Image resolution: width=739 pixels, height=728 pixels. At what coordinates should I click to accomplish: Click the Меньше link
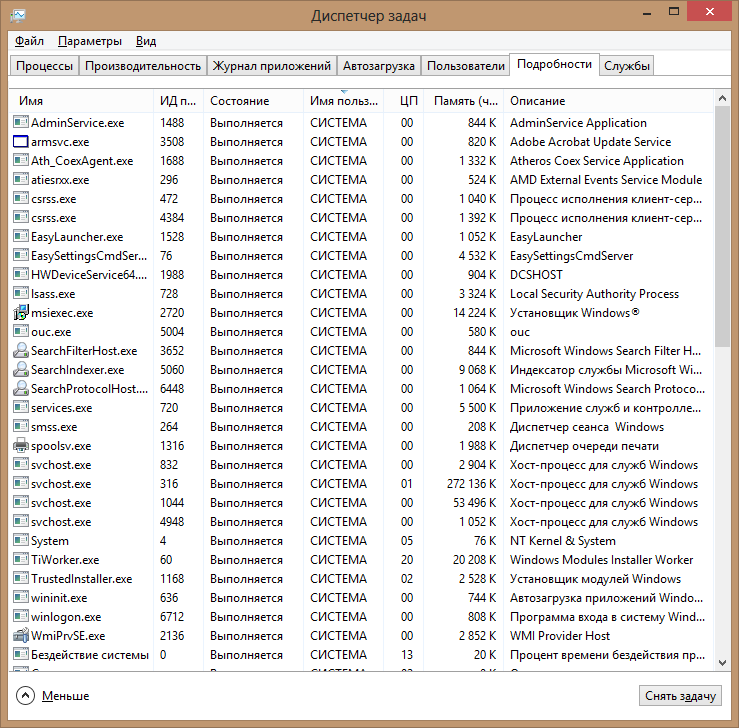pos(65,696)
